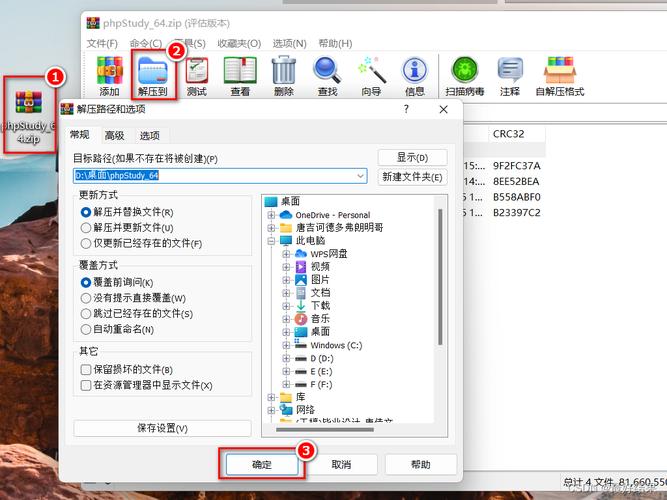Open the 收藏夹(O) menu
Viewport: 667px width, 500px height.
(x=239, y=43)
